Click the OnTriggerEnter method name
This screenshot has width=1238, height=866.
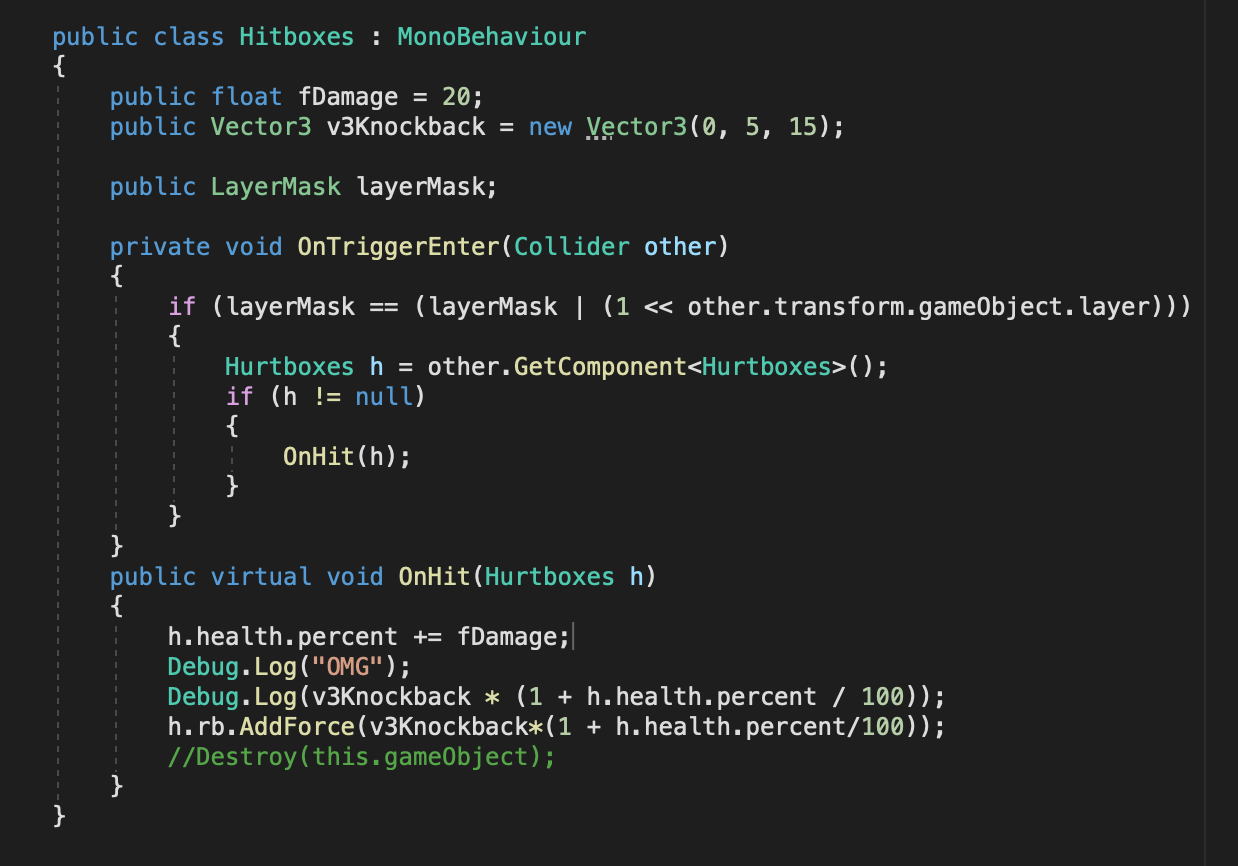click(398, 247)
